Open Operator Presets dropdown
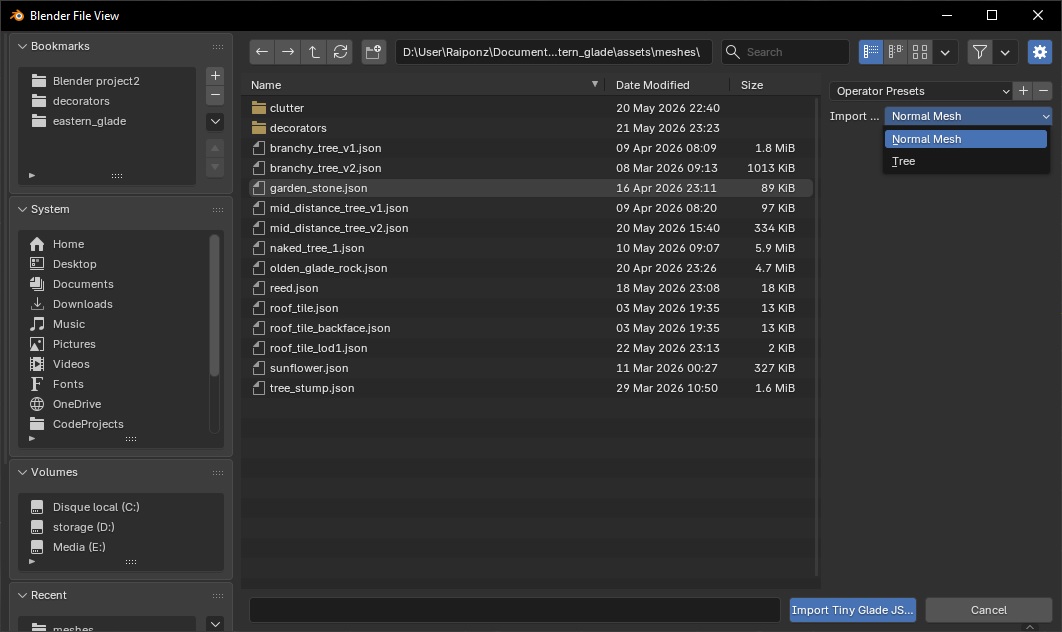 pos(922,91)
